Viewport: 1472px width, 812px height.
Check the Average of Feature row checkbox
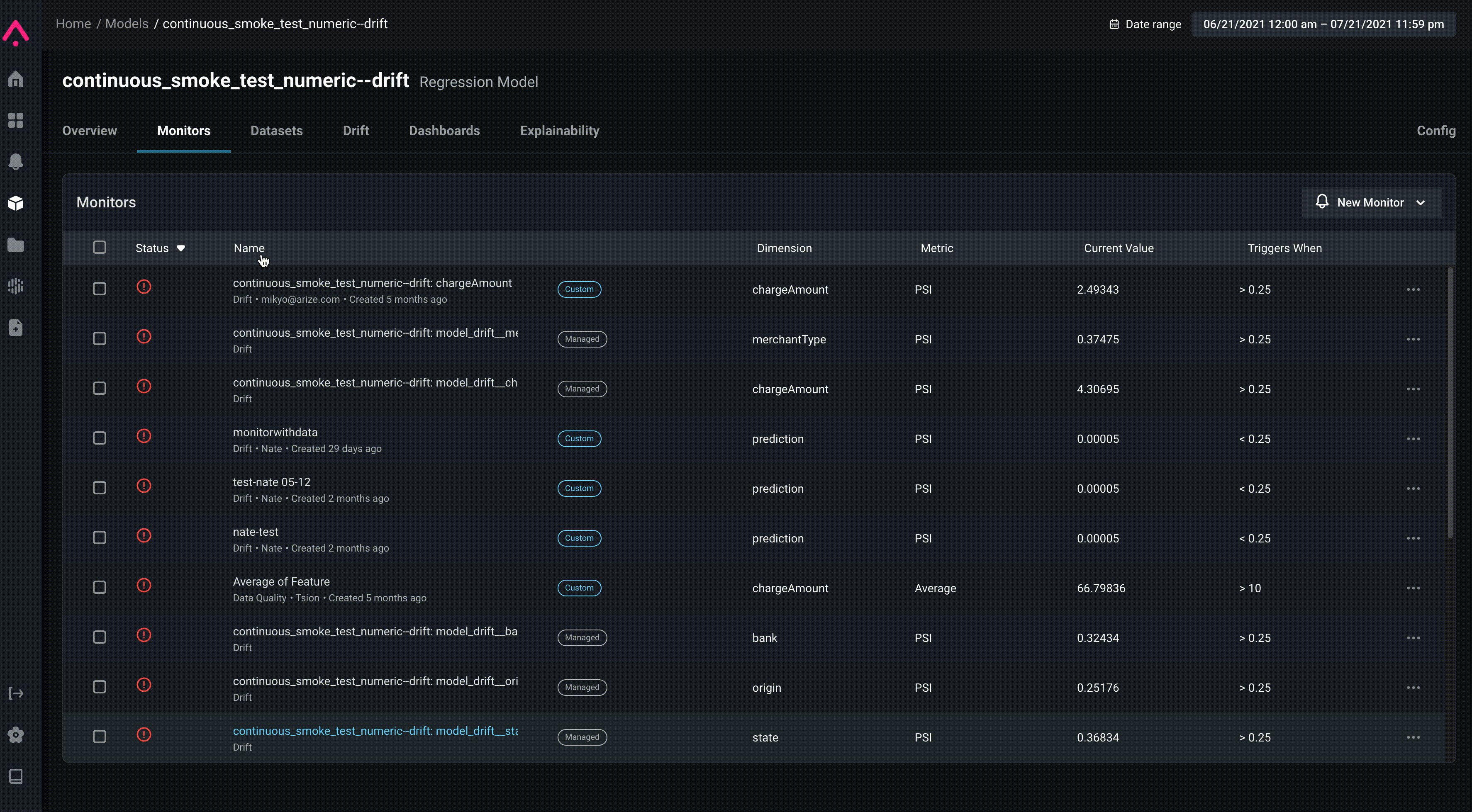pyautogui.click(x=100, y=587)
